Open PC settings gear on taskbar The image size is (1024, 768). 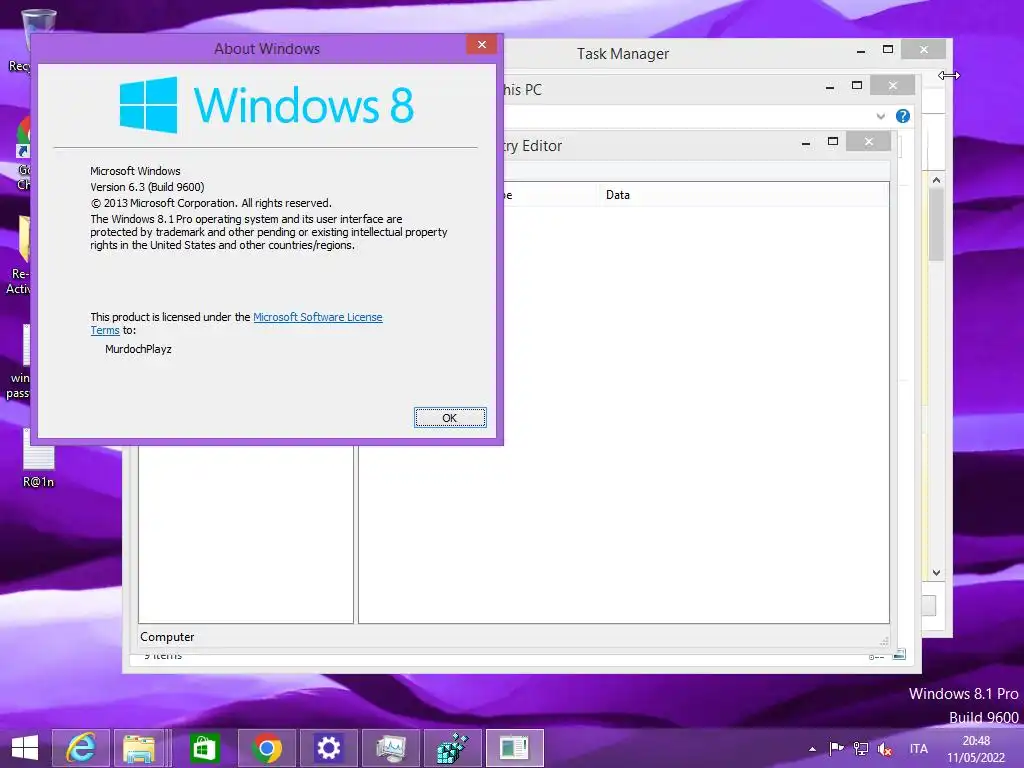point(328,748)
